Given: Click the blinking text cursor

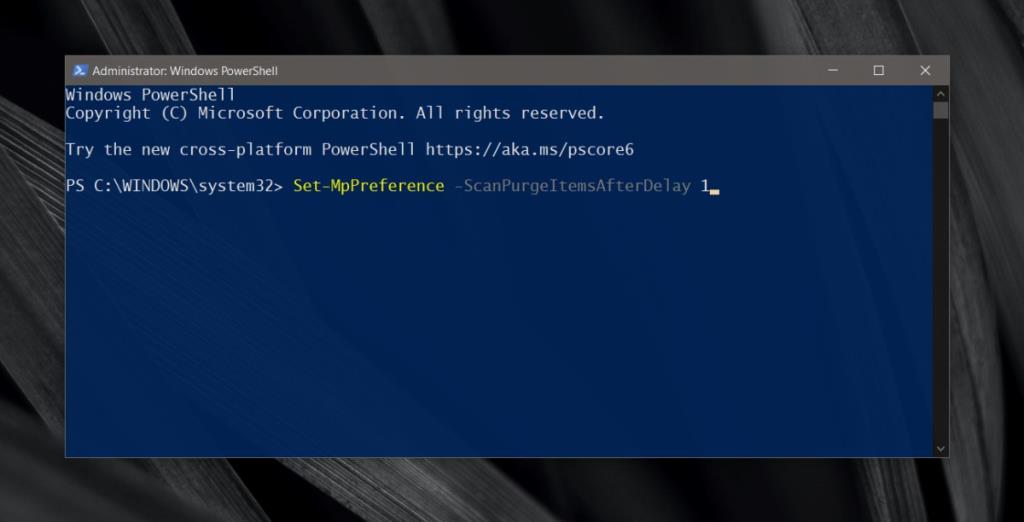Looking at the screenshot, I should [x=714, y=189].
